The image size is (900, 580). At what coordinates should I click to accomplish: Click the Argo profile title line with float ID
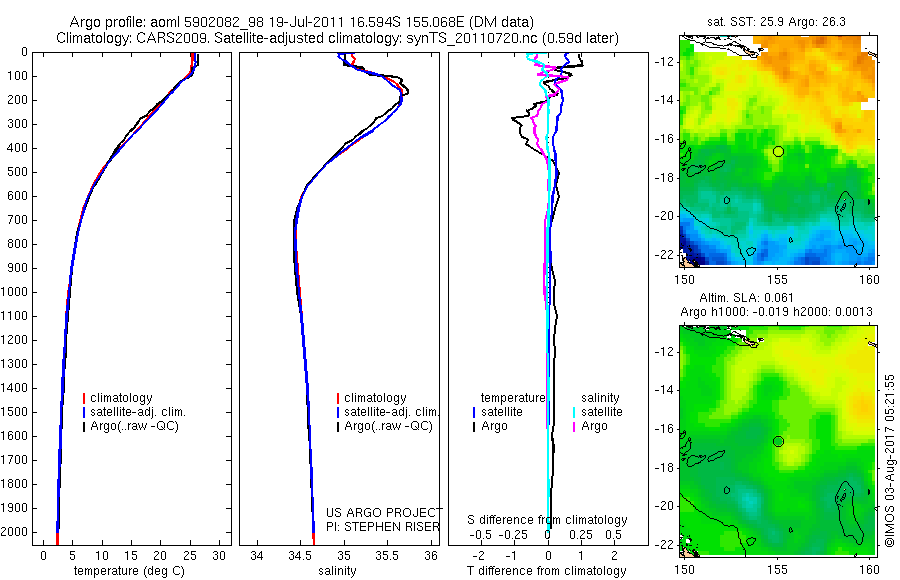(301, 22)
